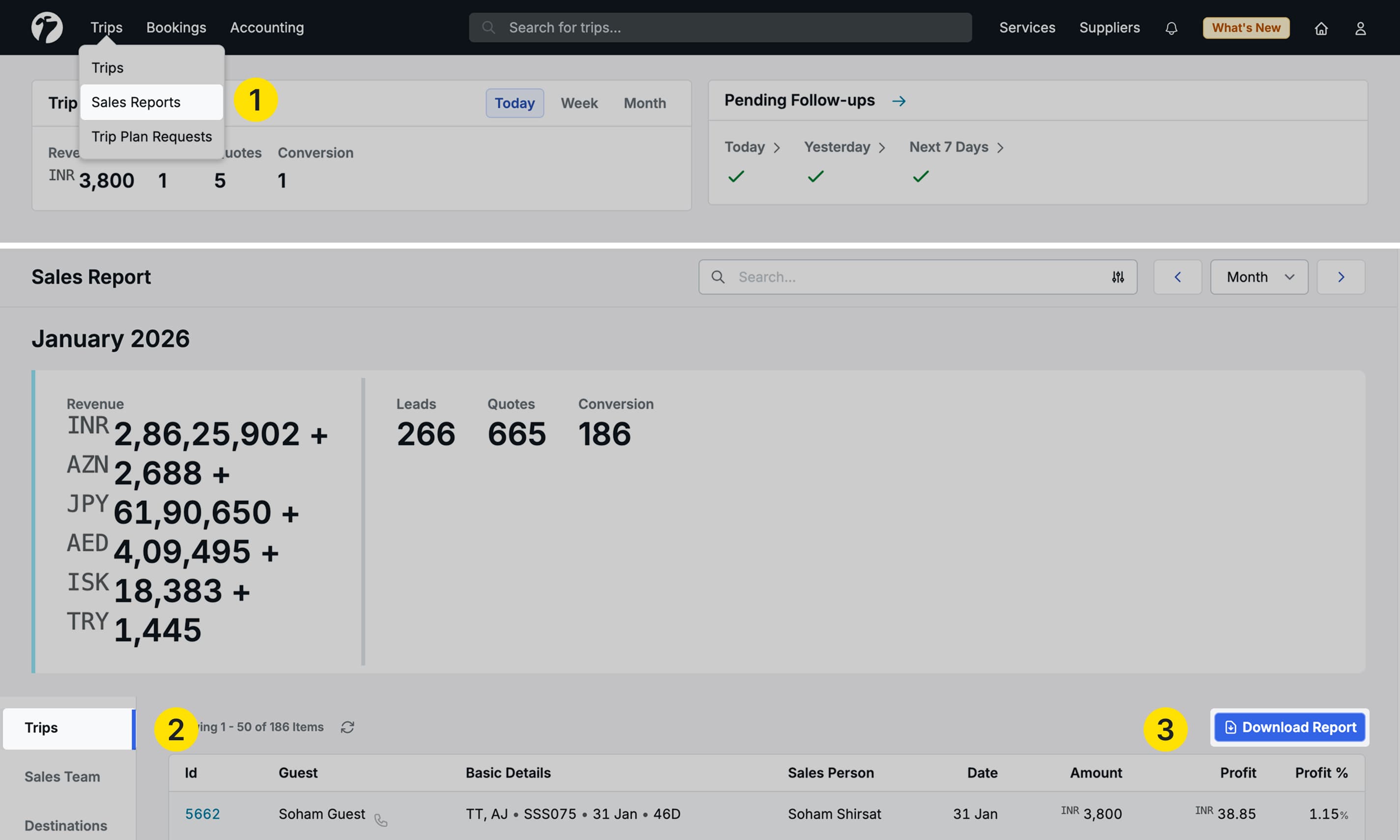The height and width of the screenshot is (840, 1400).
Task: Open the home icon in navbar
Action: [x=1321, y=28]
